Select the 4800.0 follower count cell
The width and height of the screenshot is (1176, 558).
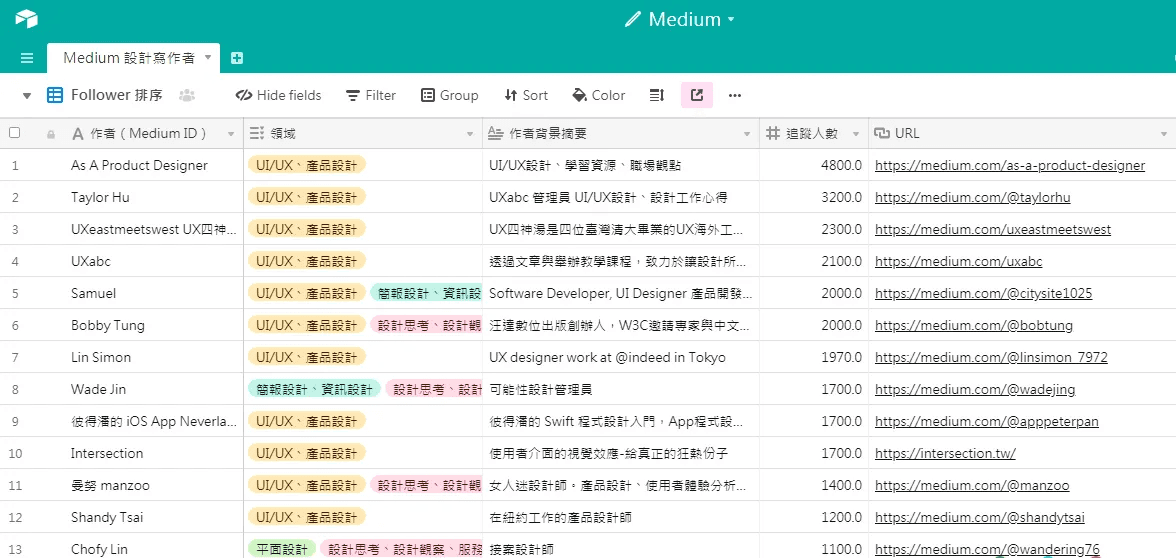pos(814,165)
